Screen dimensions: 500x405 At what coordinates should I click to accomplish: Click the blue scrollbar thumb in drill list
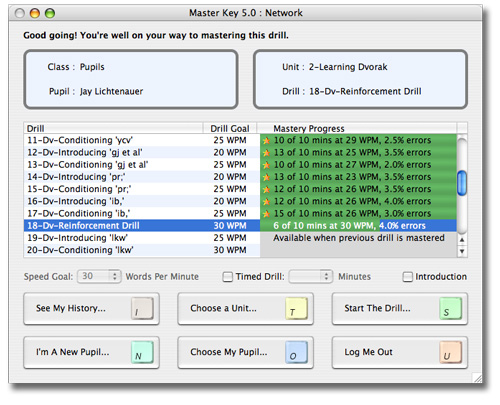point(462,183)
